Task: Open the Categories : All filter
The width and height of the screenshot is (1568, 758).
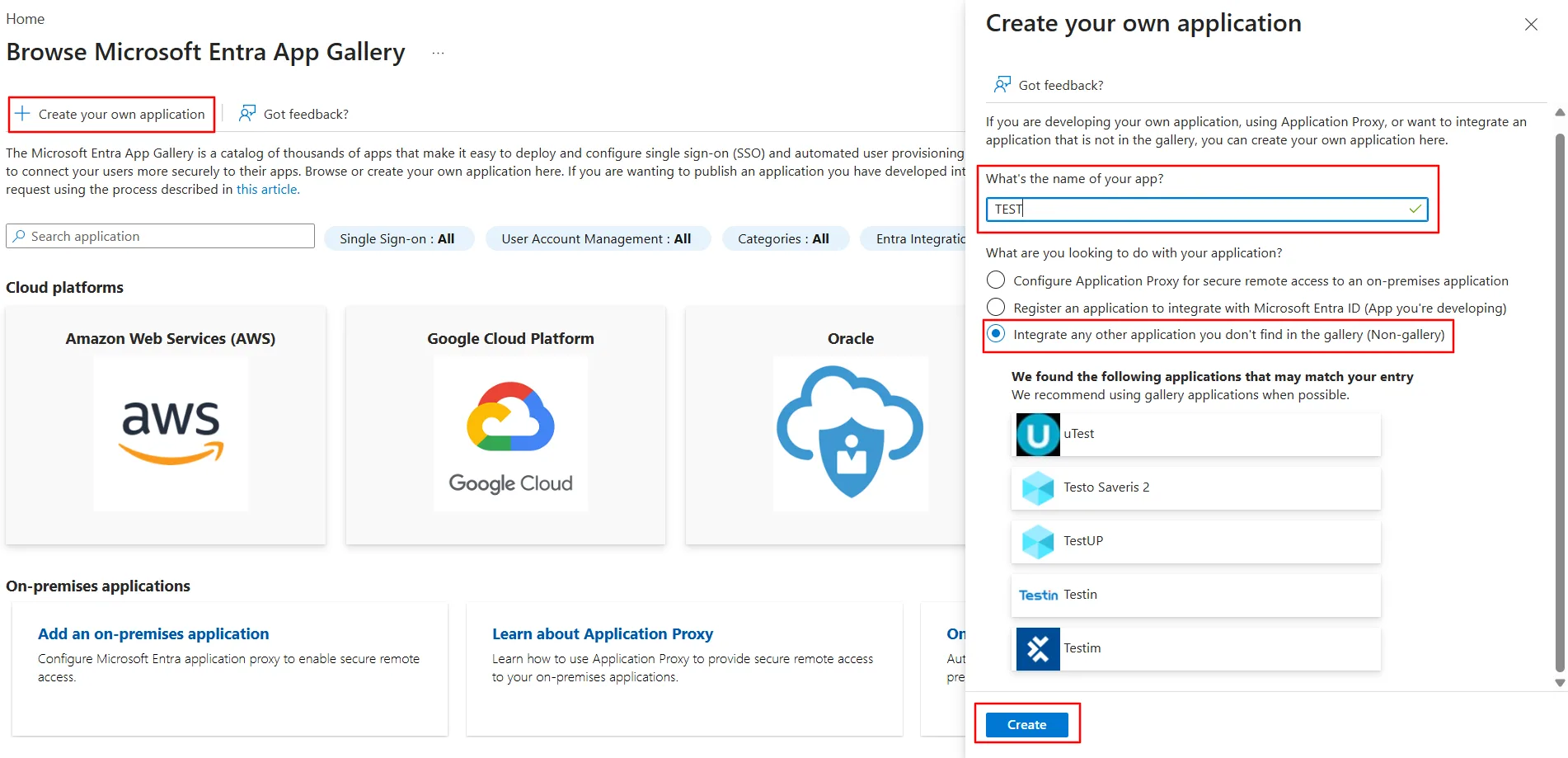Action: [785, 238]
